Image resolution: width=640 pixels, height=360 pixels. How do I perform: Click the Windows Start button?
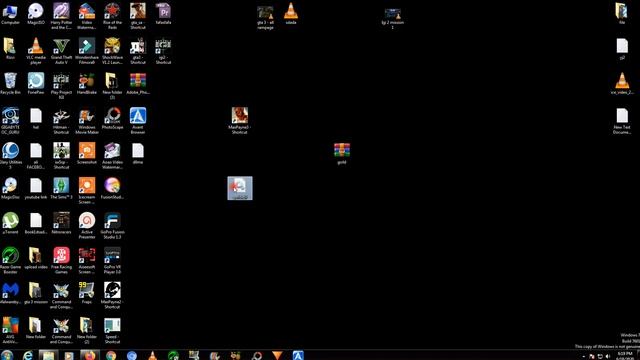point(7,355)
